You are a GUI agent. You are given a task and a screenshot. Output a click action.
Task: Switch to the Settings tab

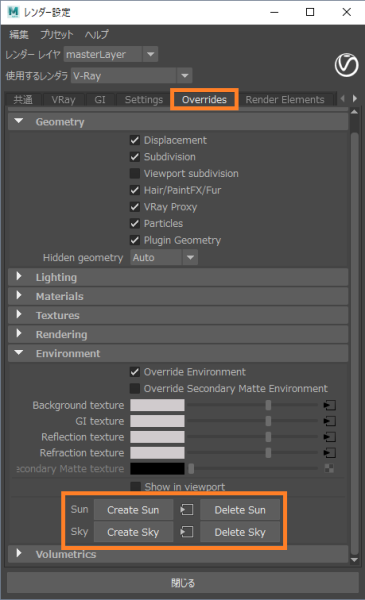tap(144, 100)
